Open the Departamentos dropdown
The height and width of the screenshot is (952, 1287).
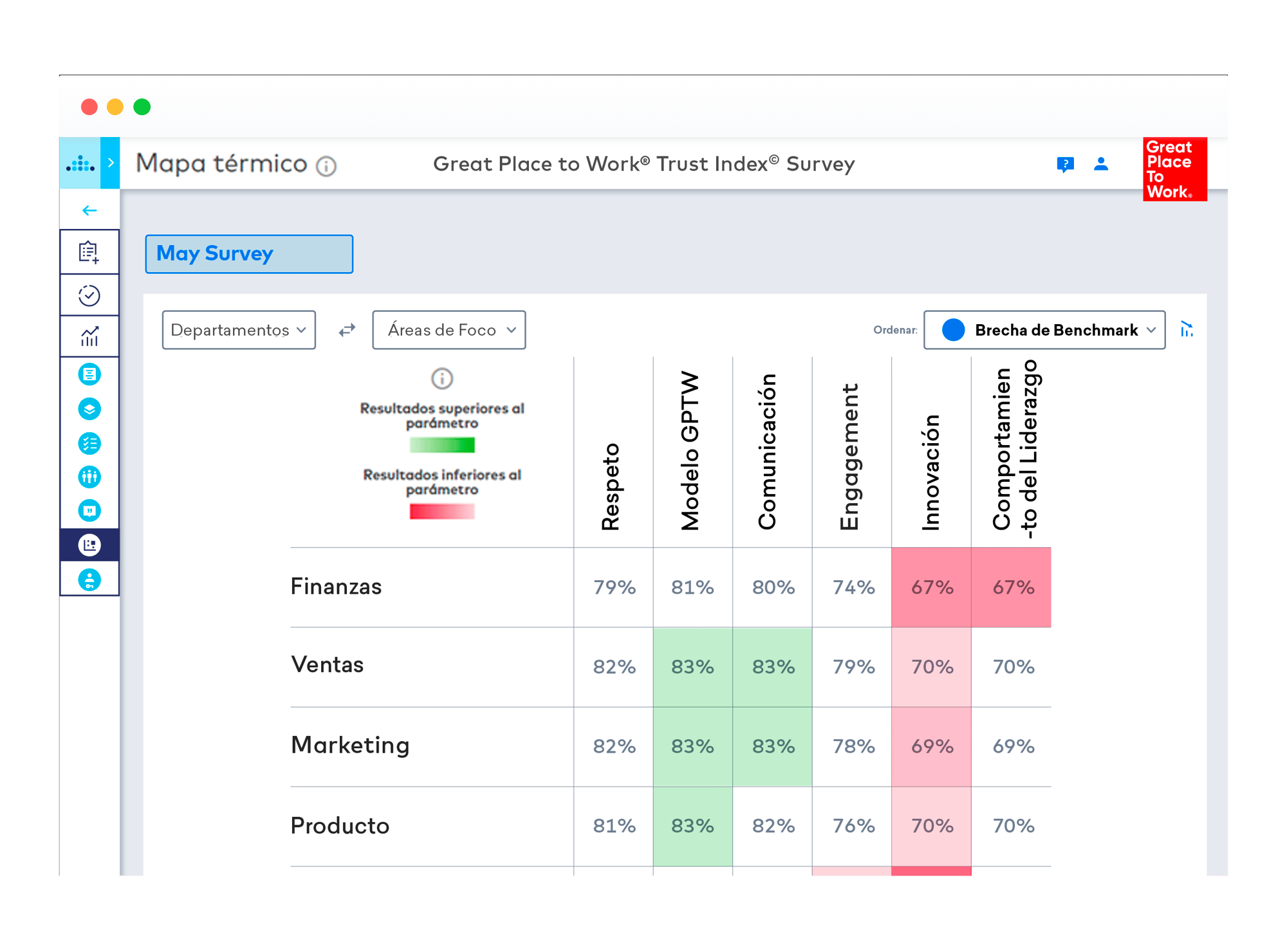coord(239,330)
